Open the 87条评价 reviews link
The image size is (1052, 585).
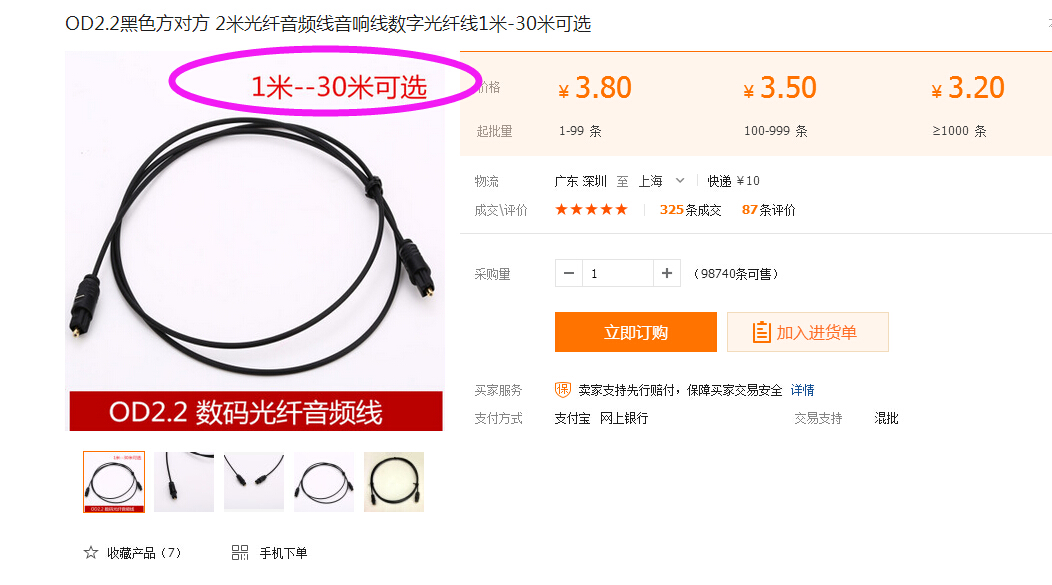click(x=769, y=210)
